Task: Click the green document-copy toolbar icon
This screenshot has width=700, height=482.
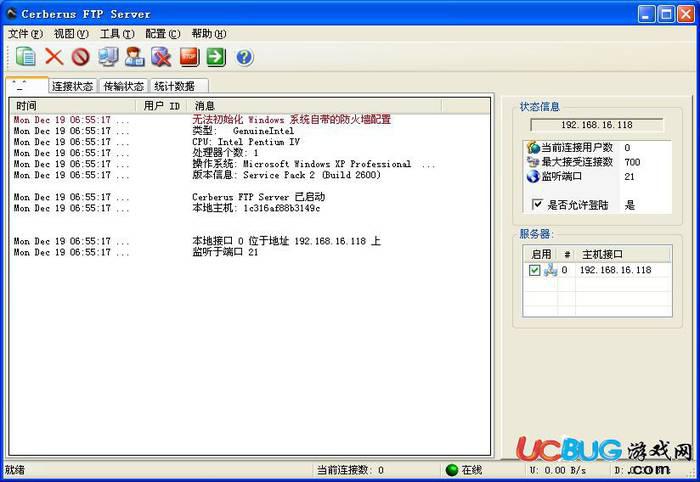Action: (25, 57)
